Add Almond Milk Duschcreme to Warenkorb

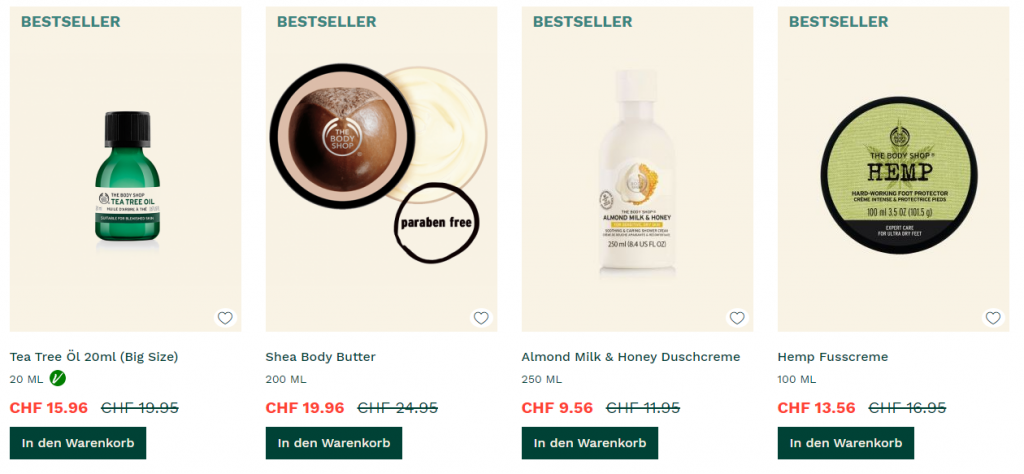click(590, 443)
